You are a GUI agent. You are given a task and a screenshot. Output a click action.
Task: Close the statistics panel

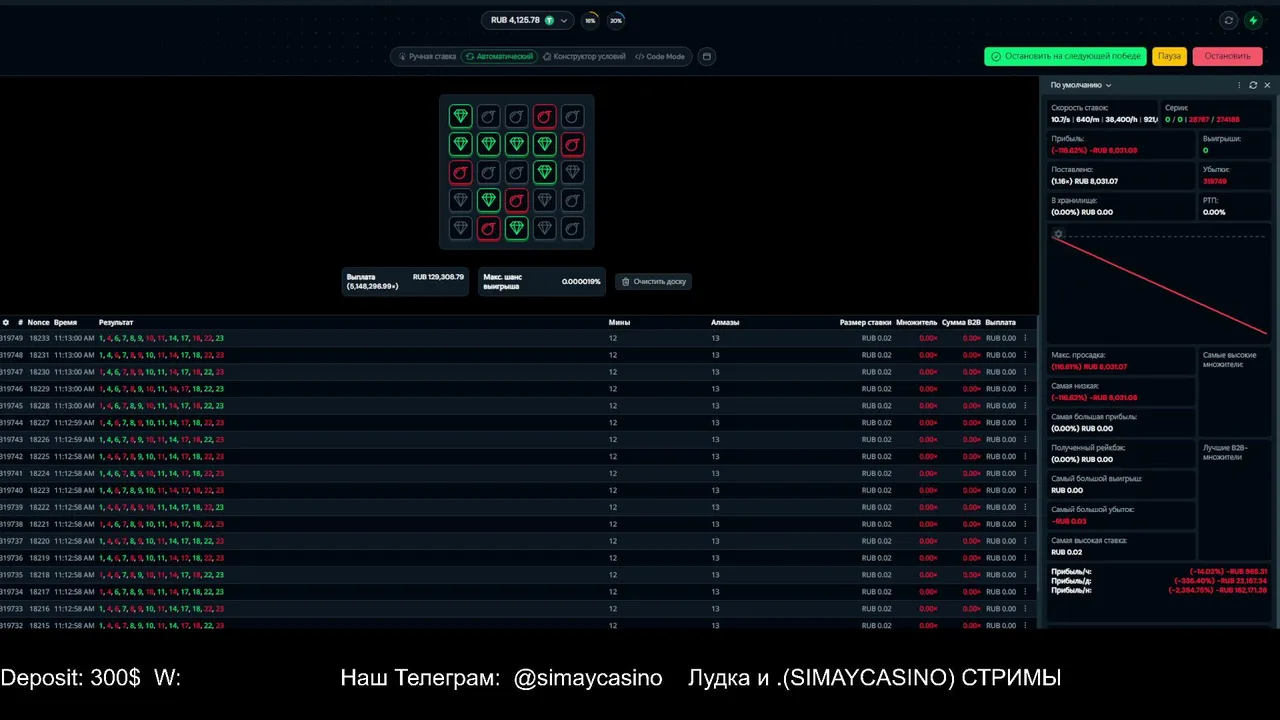coord(1267,85)
